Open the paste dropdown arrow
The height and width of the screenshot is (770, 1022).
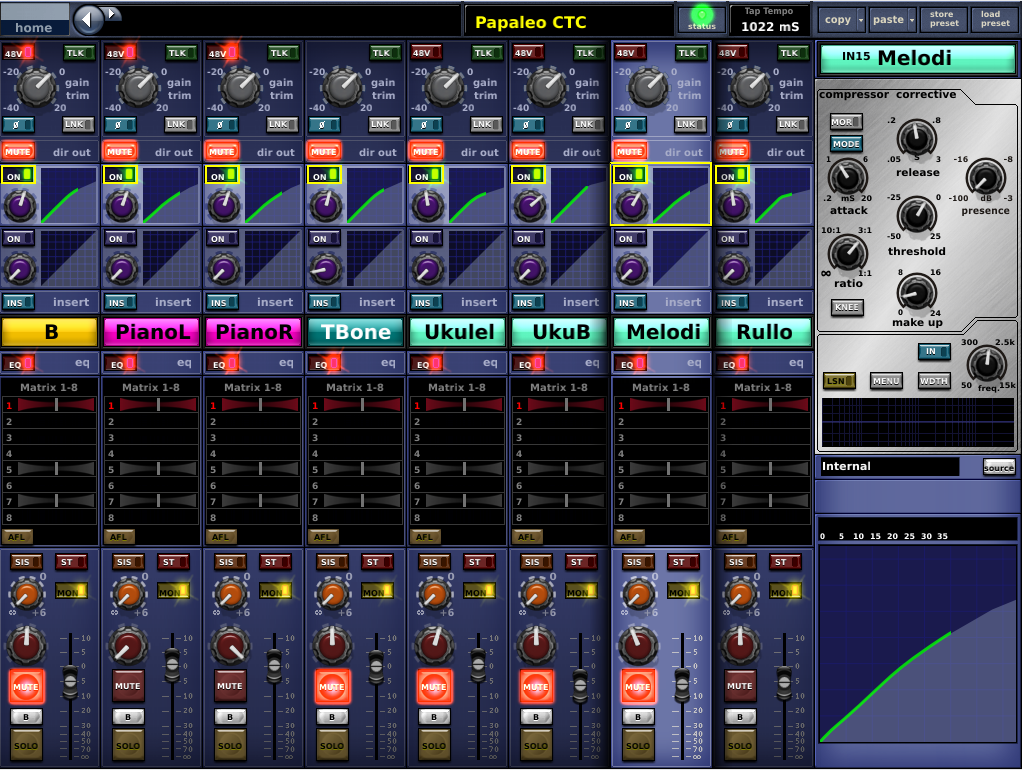[x=911, y=20]
